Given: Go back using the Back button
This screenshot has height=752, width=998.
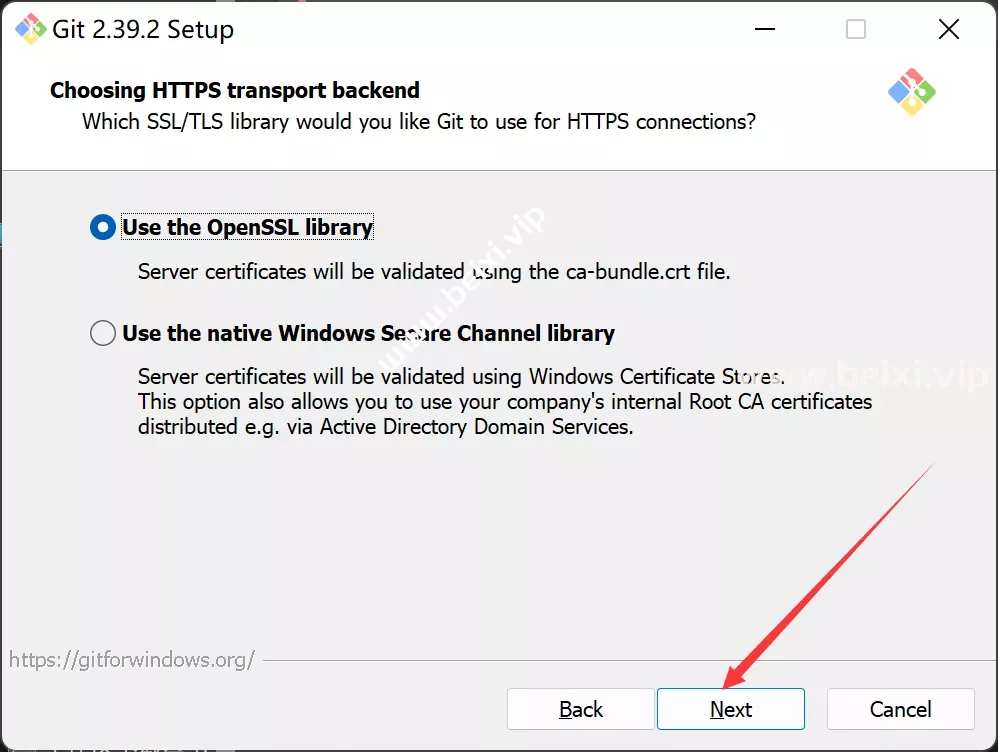Looking at the screenshot, I should coord(580,709).
